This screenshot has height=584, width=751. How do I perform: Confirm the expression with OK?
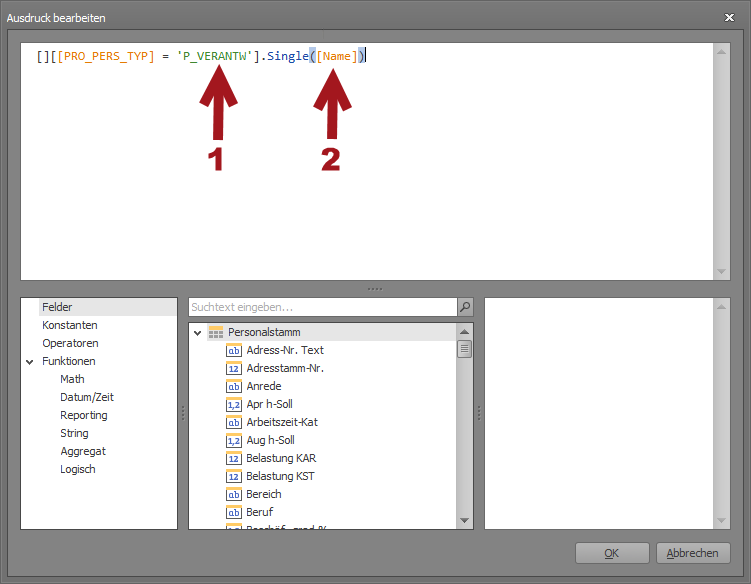[612, 553]
